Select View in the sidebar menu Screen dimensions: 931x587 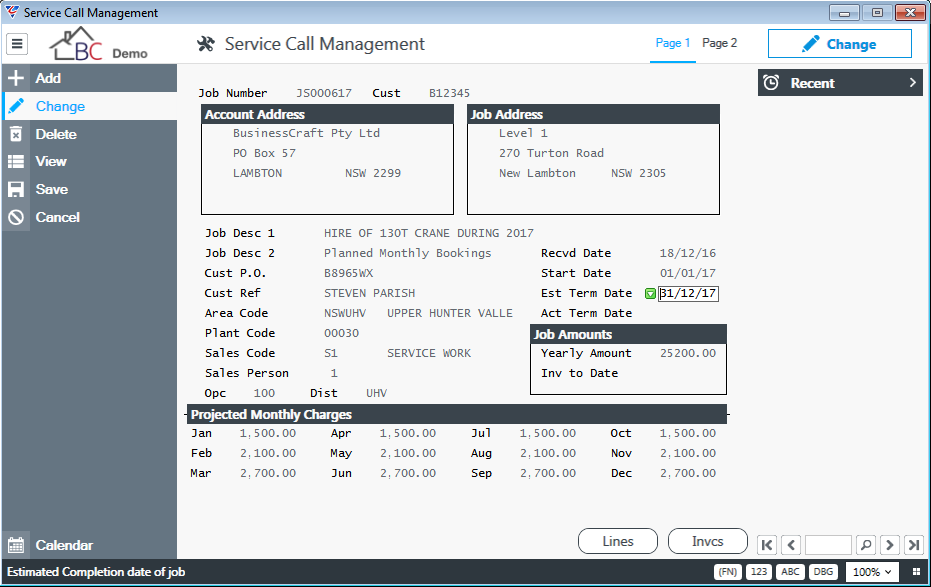(89, 161)
